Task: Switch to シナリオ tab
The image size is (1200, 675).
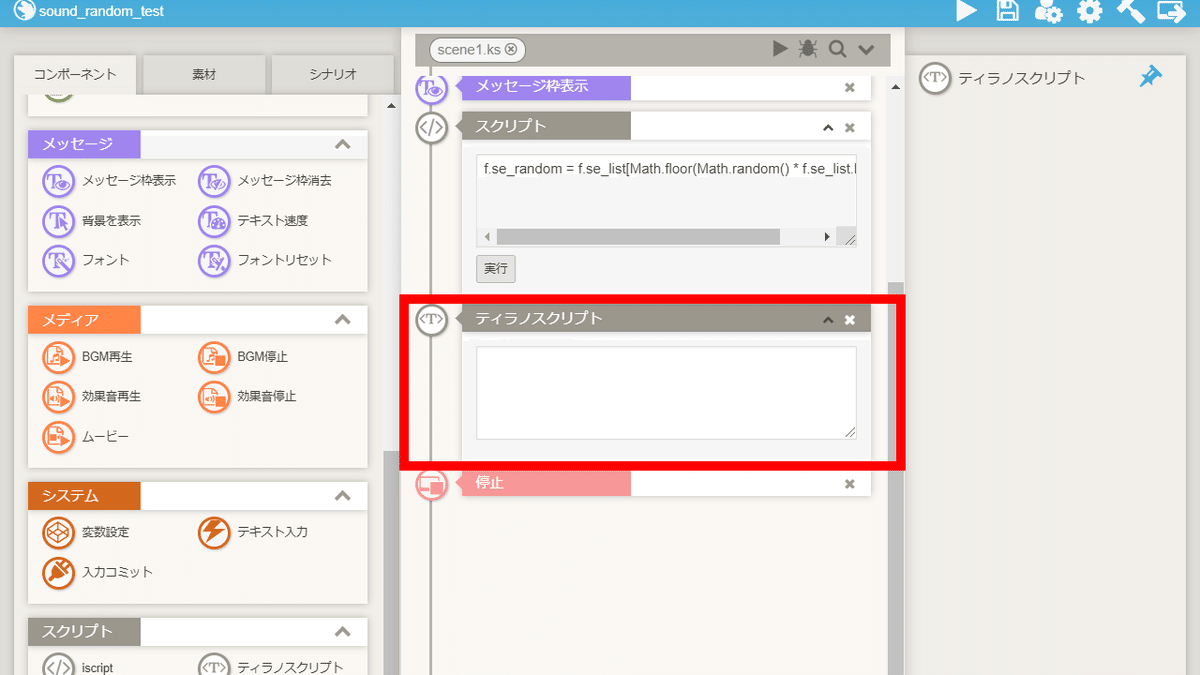Action: (332, 75)
